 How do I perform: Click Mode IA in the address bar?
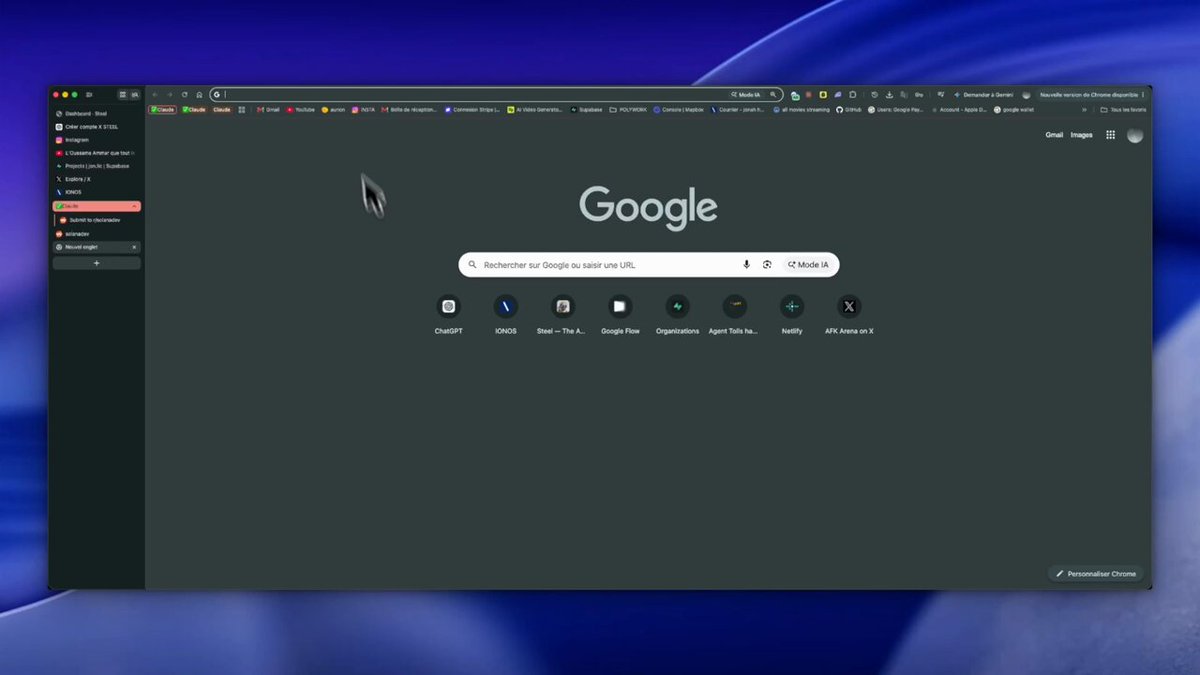pyautogui.click(x=745, y=94)
